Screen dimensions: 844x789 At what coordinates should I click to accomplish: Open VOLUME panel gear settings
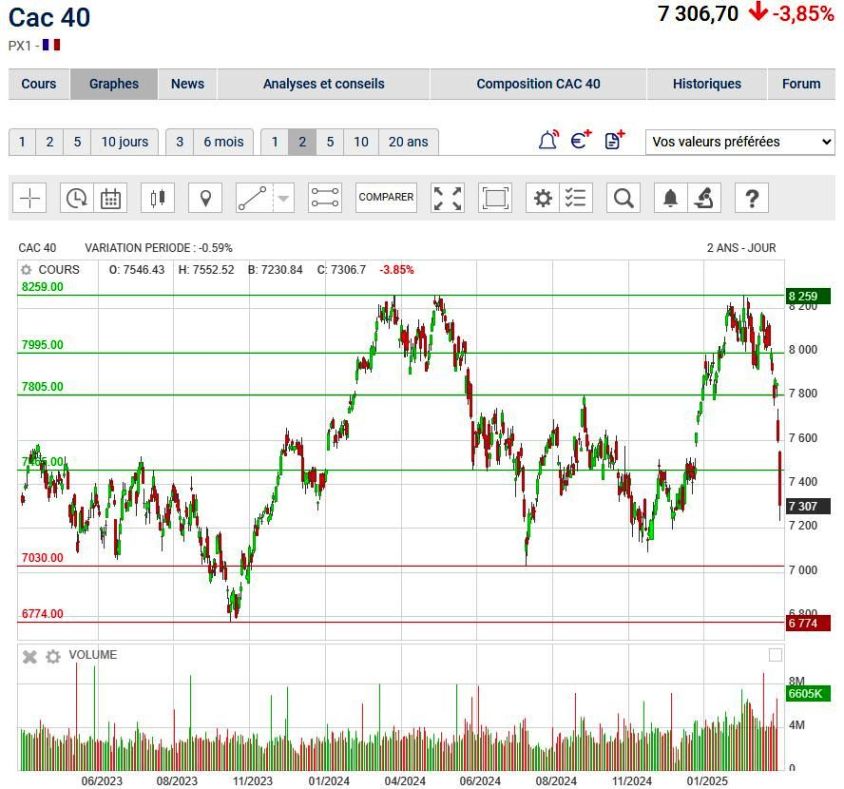(53, 657)
